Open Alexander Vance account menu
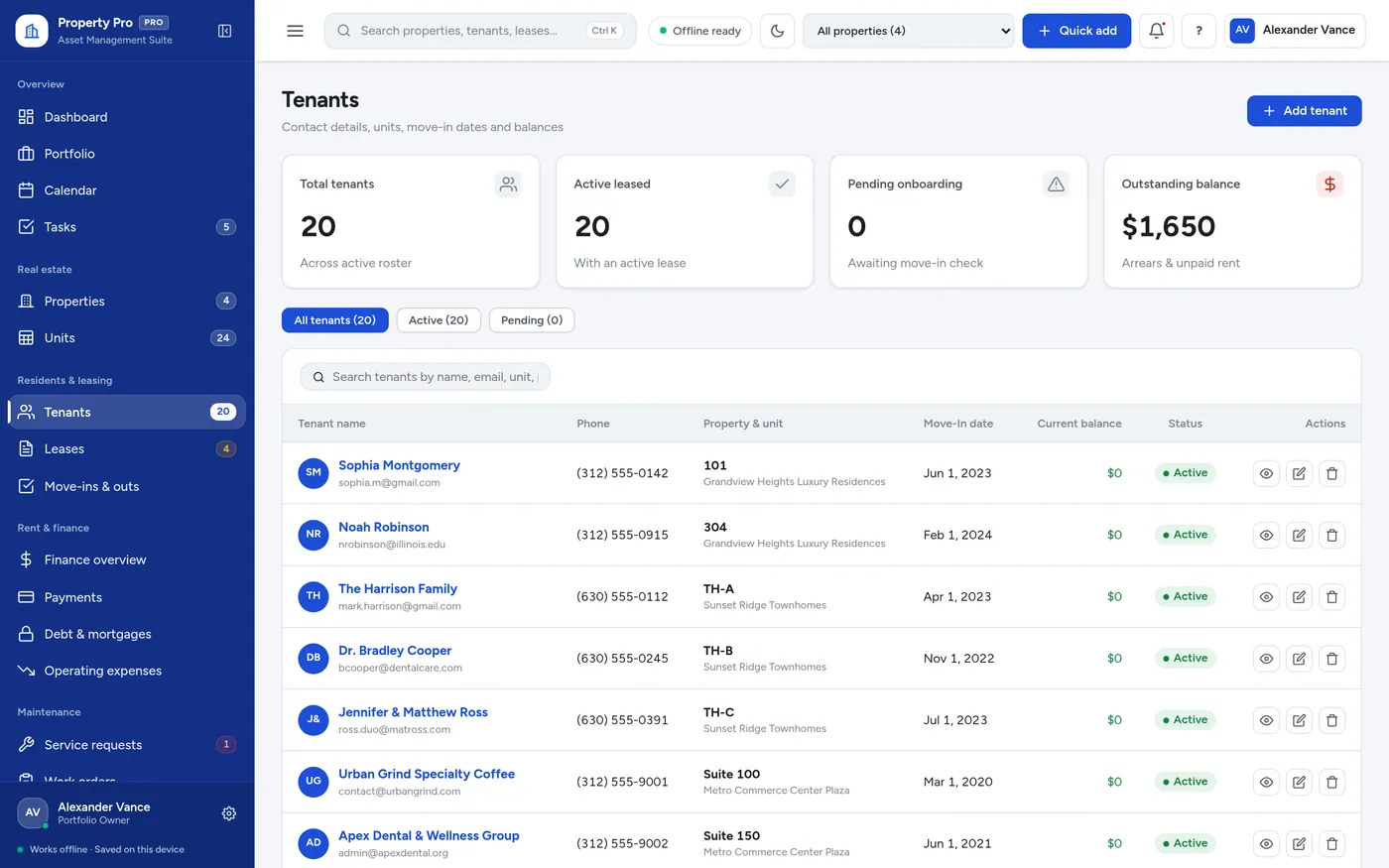The width and height of the screenshot is (1389, 868). pyautogui.click(x=1295, y=31)
